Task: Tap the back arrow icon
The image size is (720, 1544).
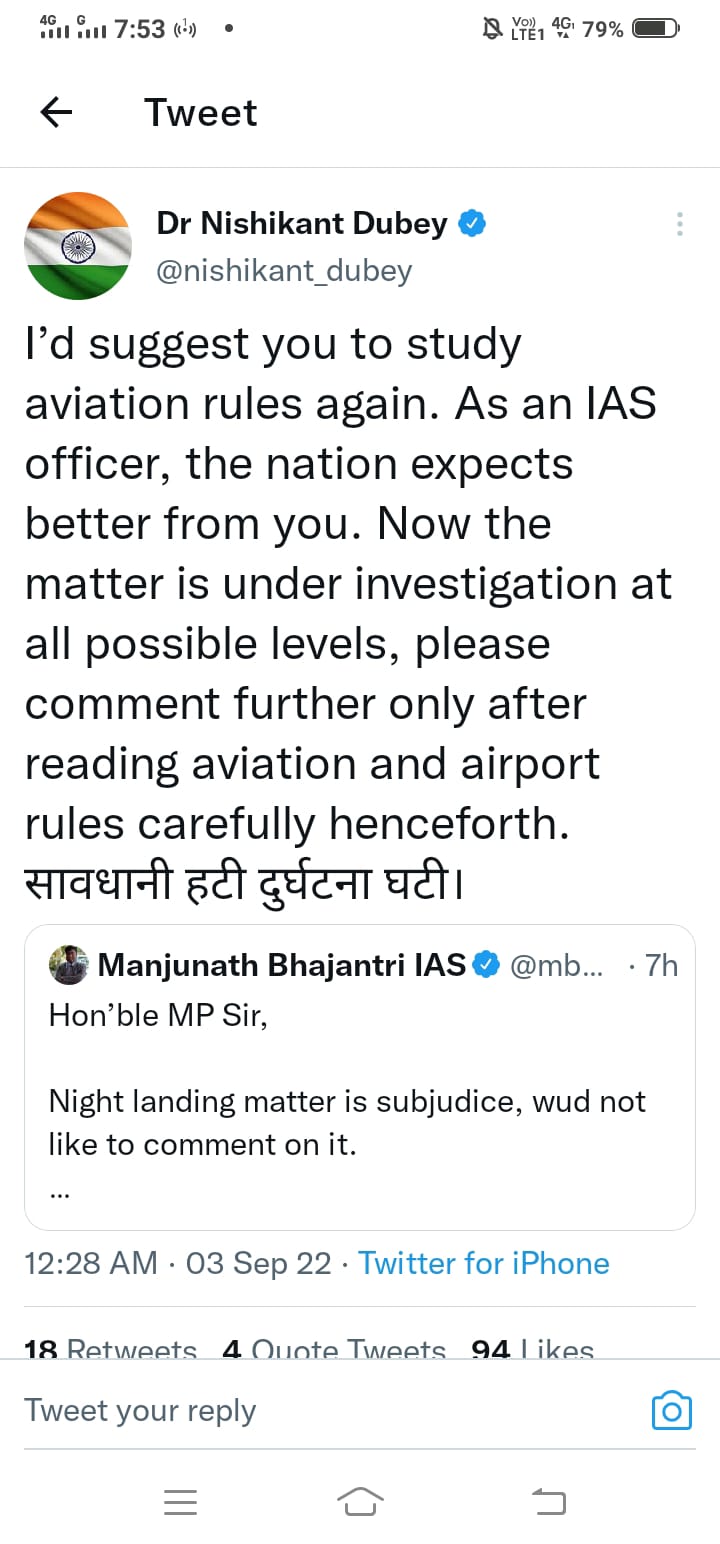Action: point(56,113)
